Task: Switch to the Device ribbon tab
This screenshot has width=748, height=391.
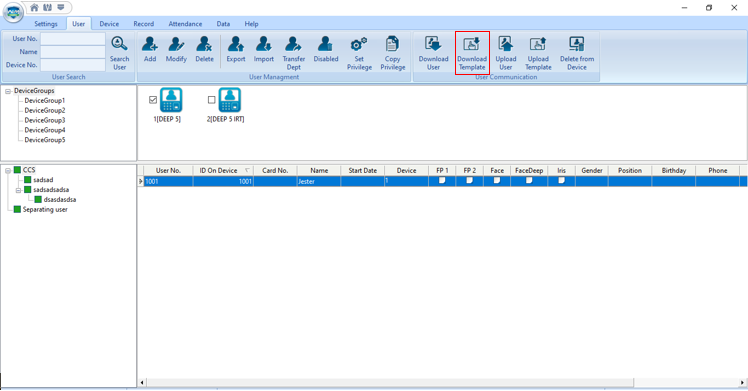Action: pos(109,24)
